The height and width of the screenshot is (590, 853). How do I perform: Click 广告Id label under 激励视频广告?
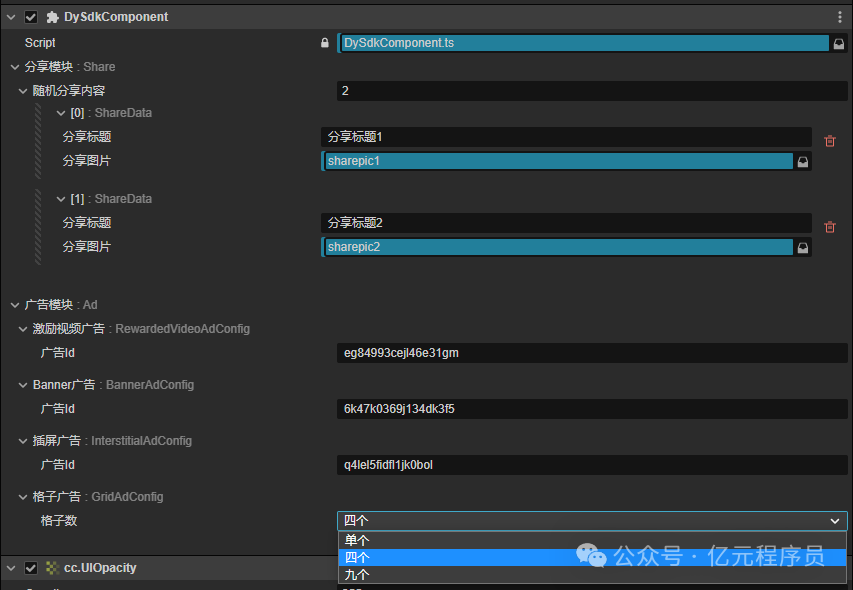coord(58,353)
